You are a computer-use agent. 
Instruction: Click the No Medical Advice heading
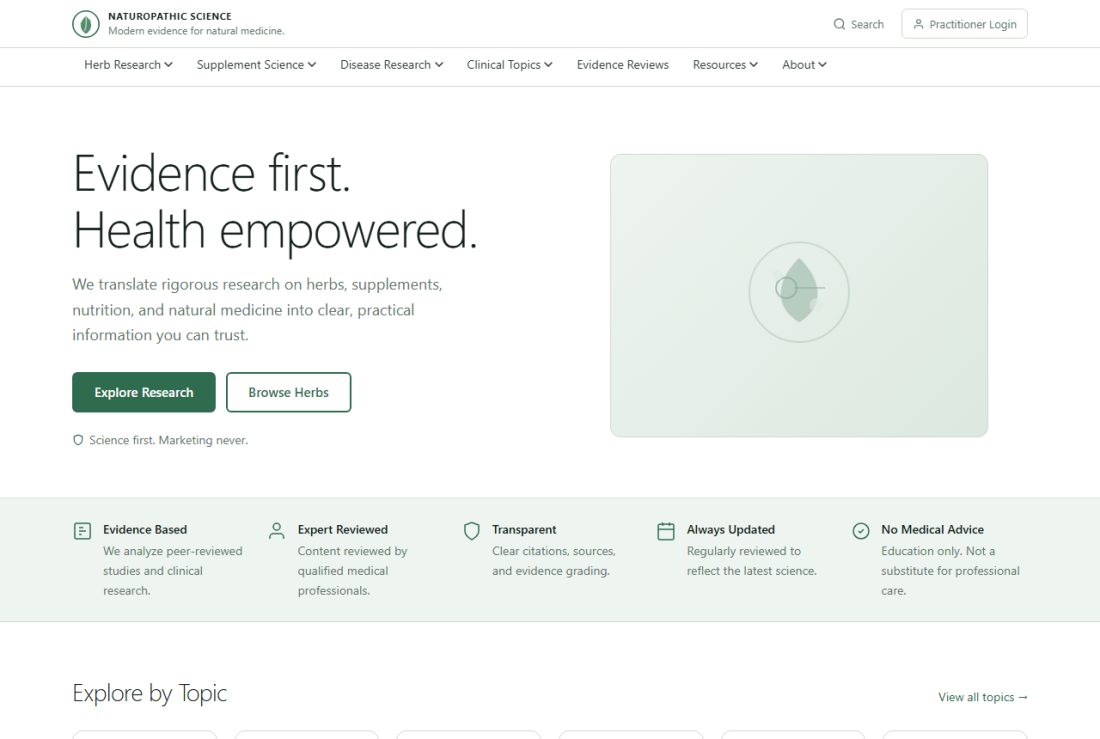tap(932, 529)
